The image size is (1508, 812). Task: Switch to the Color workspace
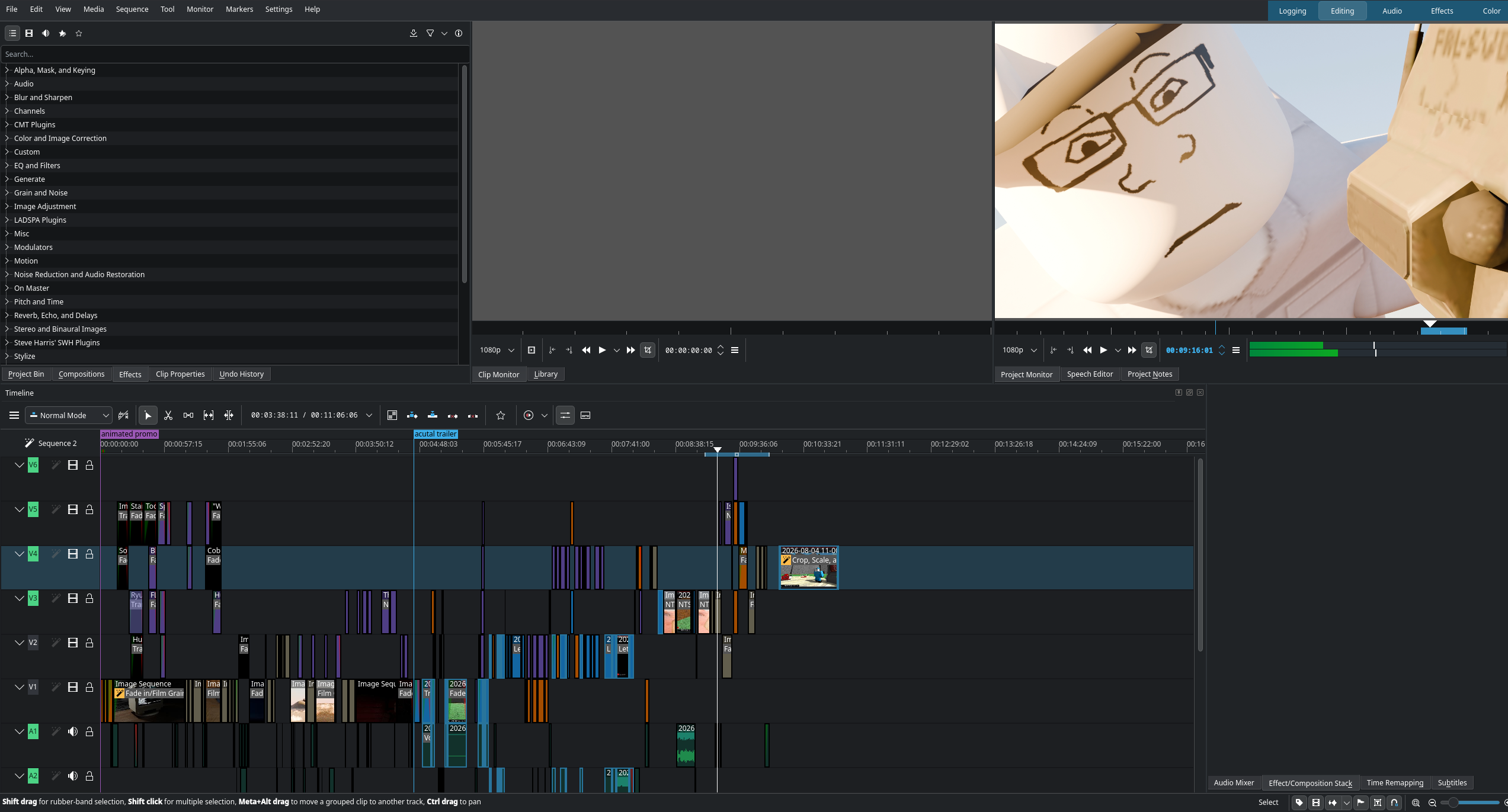pos(1492,11)
